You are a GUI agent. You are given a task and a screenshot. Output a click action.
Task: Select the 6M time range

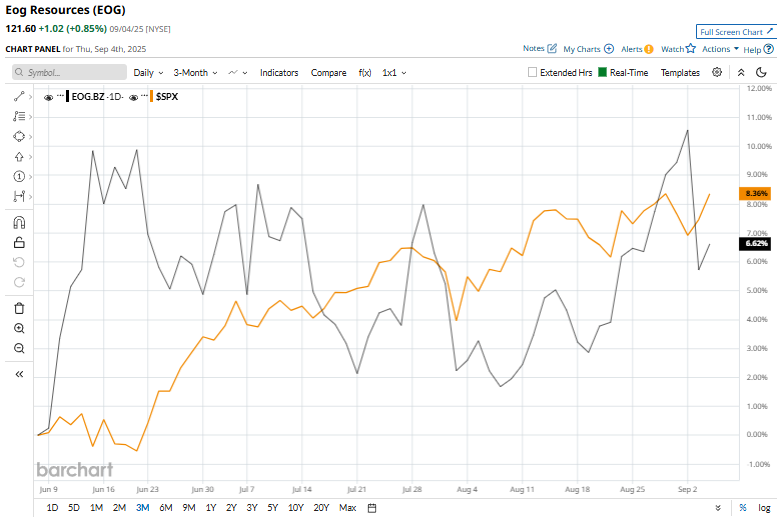166,508
